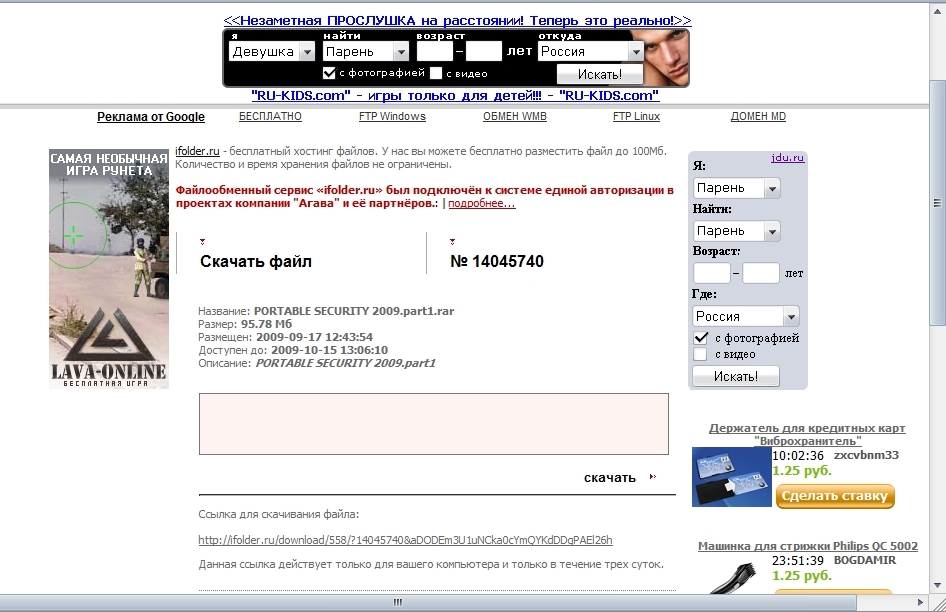This screenshot has width=946, height=612.
Task: Open the ifolder.ru homepage link
Action: pos(197,151)
